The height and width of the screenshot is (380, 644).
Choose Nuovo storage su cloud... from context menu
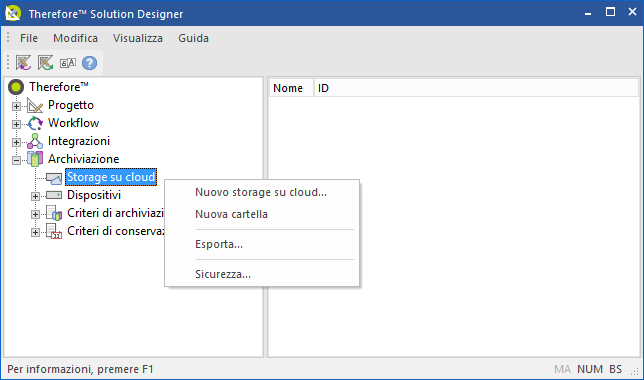262,192
